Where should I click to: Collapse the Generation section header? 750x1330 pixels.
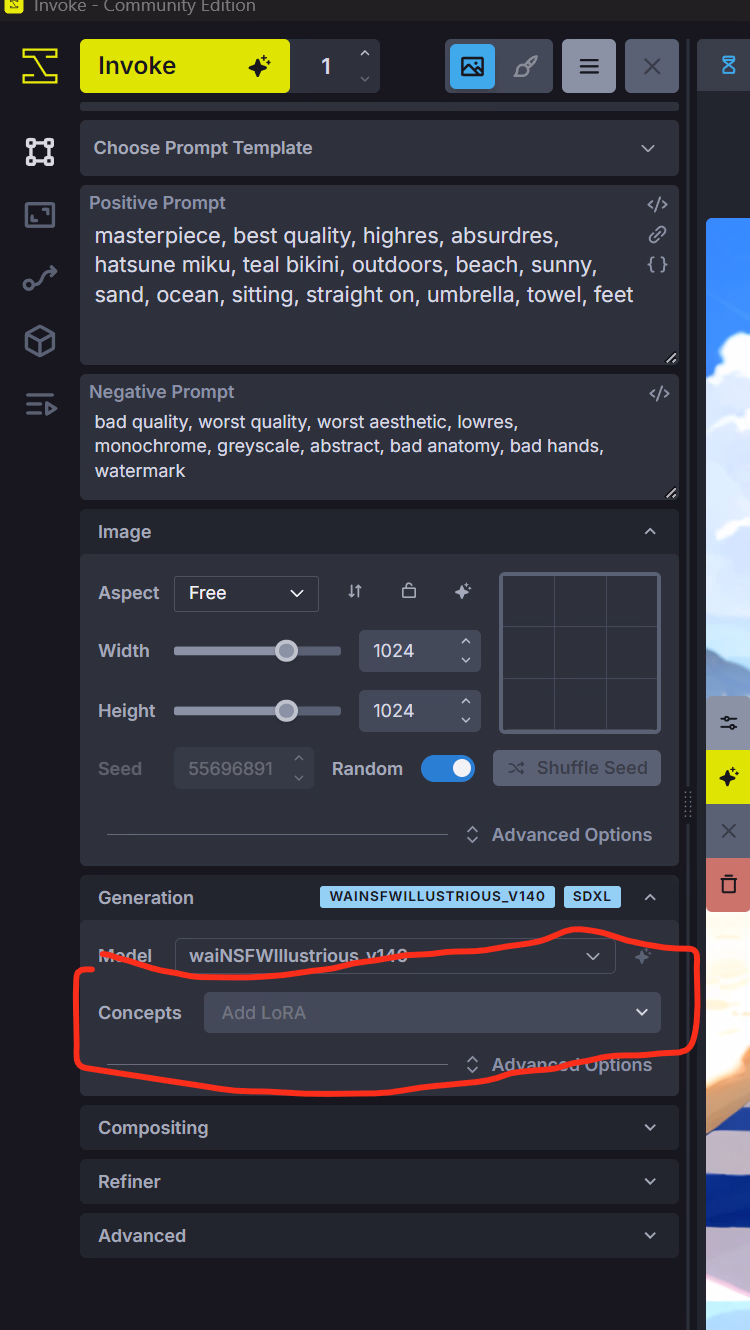point(379,898)
